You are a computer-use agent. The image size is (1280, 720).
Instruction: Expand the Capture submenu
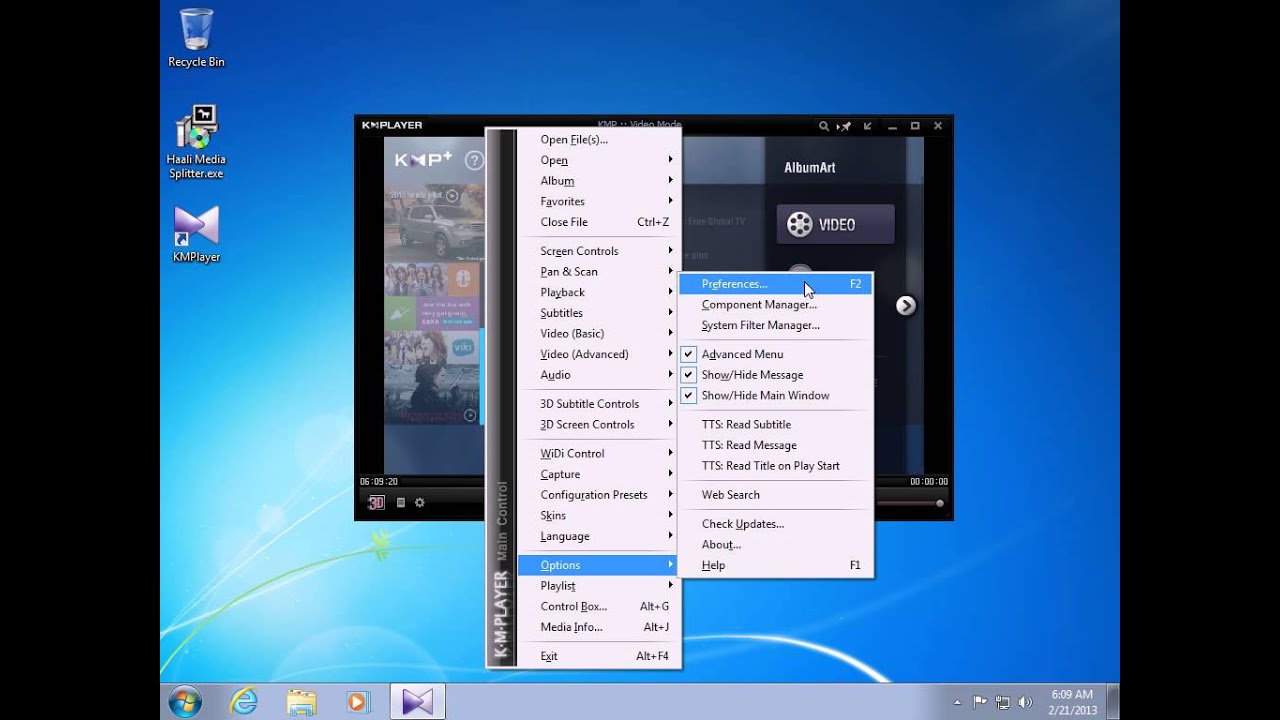(598, 474)
